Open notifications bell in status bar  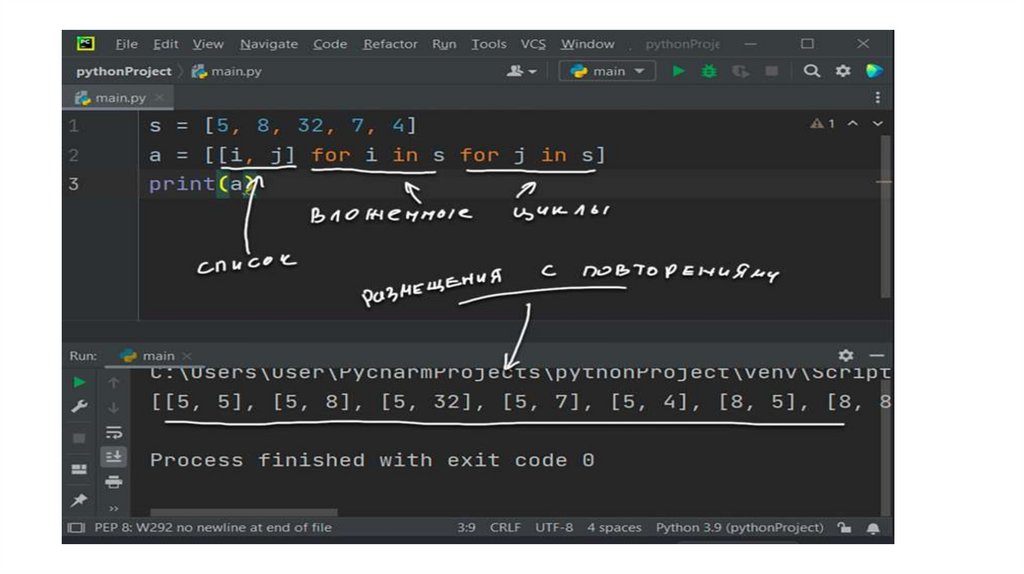pyautogui.click(x=873, y=528)
